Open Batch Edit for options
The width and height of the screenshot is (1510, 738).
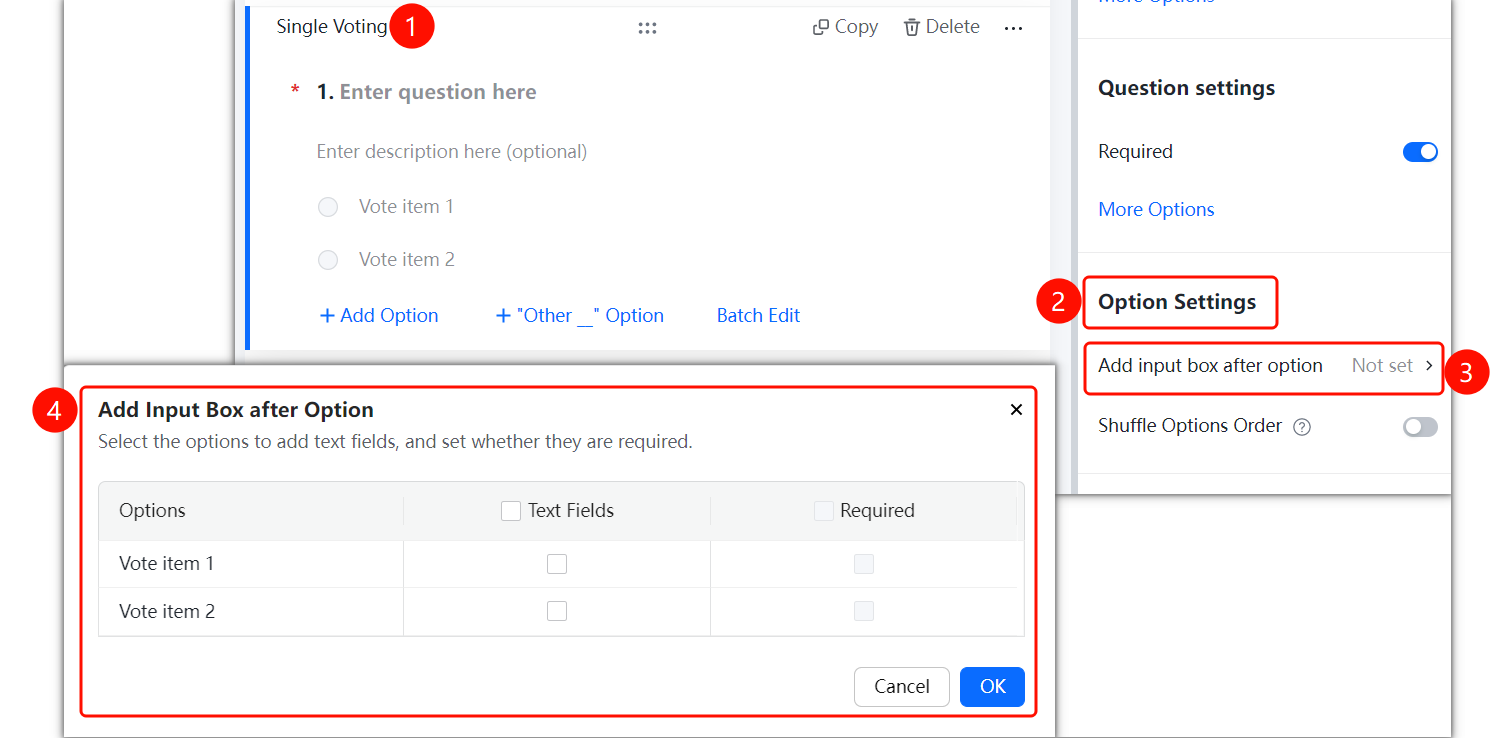point(758,315)
